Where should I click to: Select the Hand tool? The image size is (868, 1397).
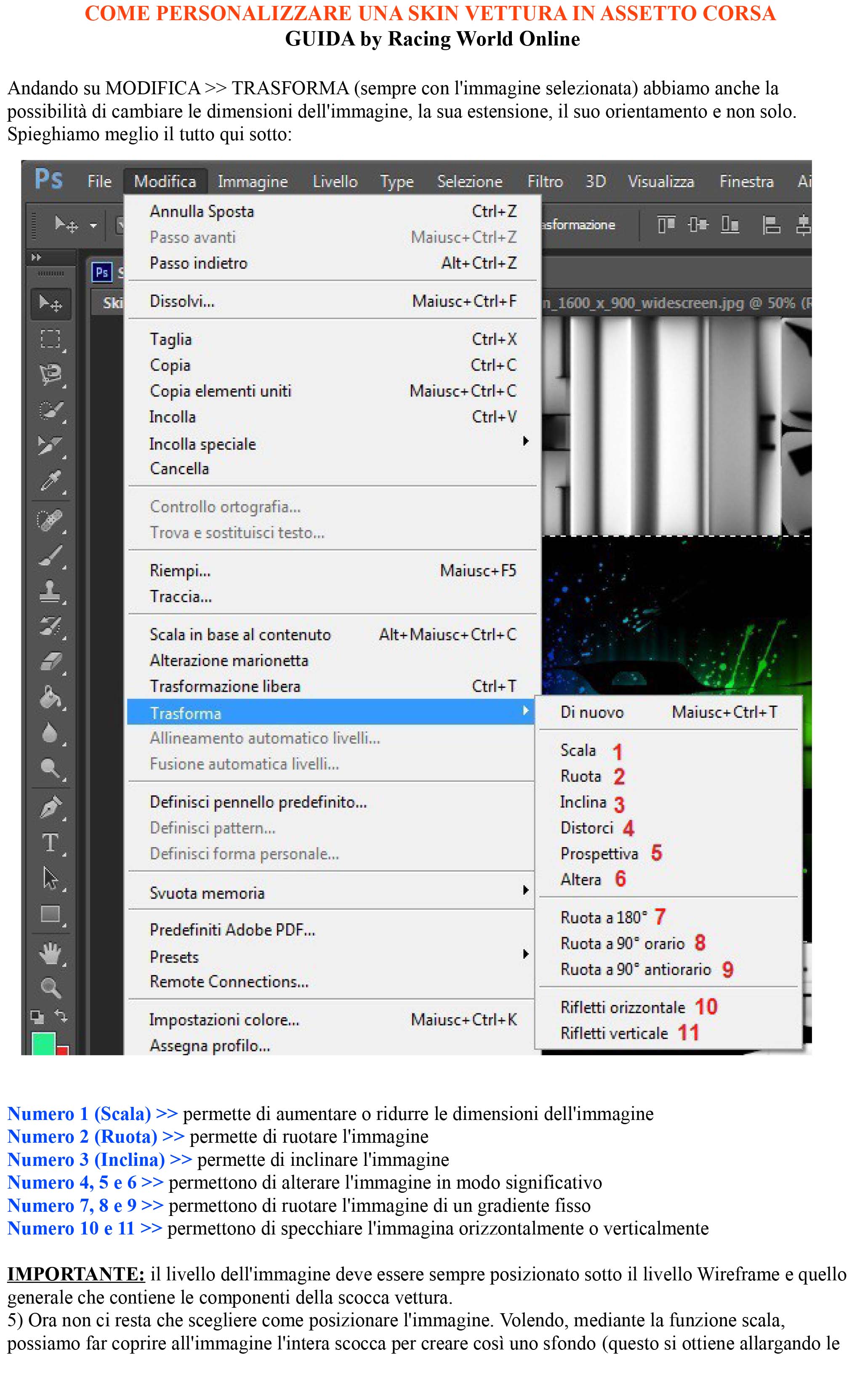tap(50, 952)
